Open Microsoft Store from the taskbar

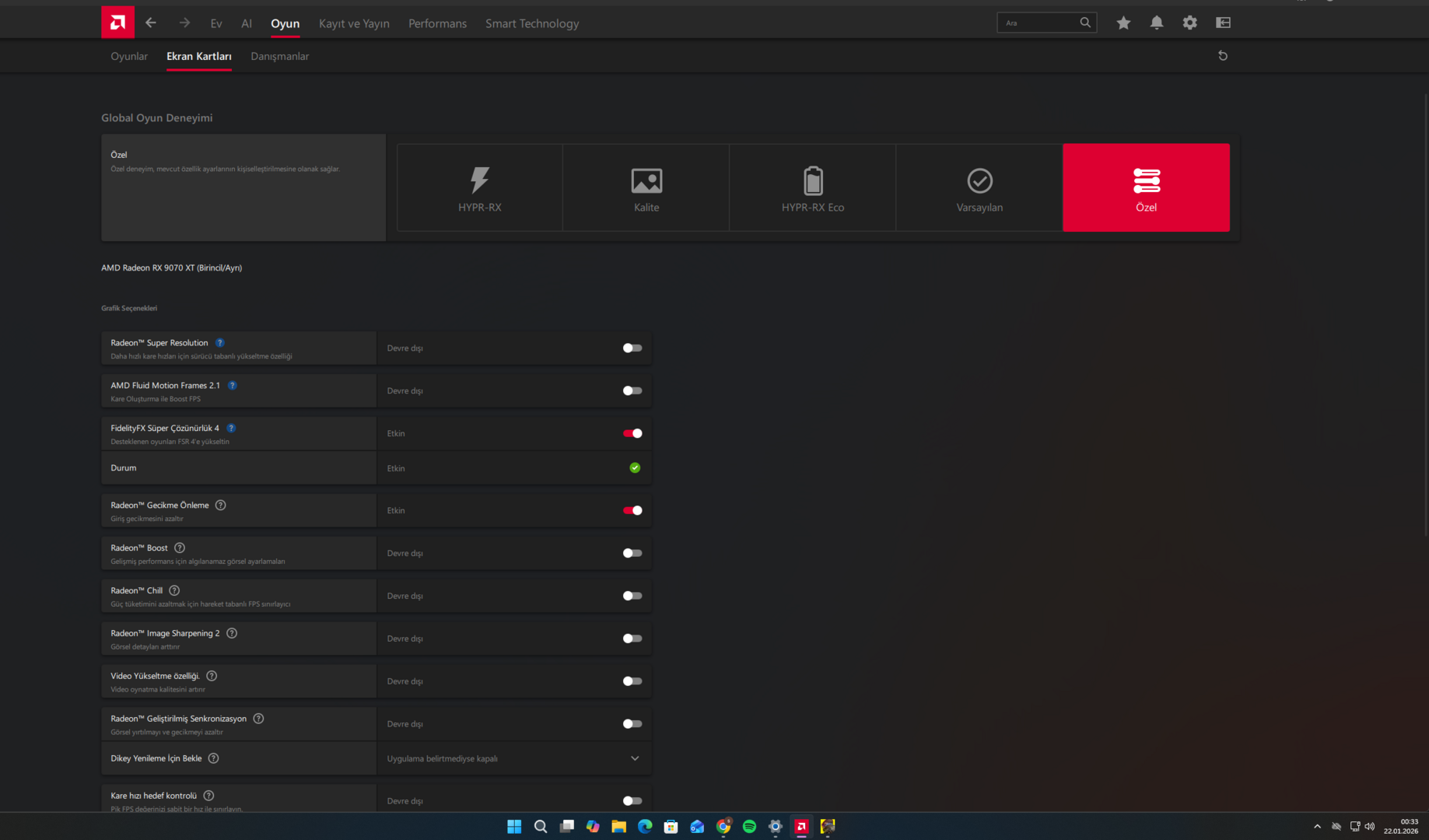671,826
